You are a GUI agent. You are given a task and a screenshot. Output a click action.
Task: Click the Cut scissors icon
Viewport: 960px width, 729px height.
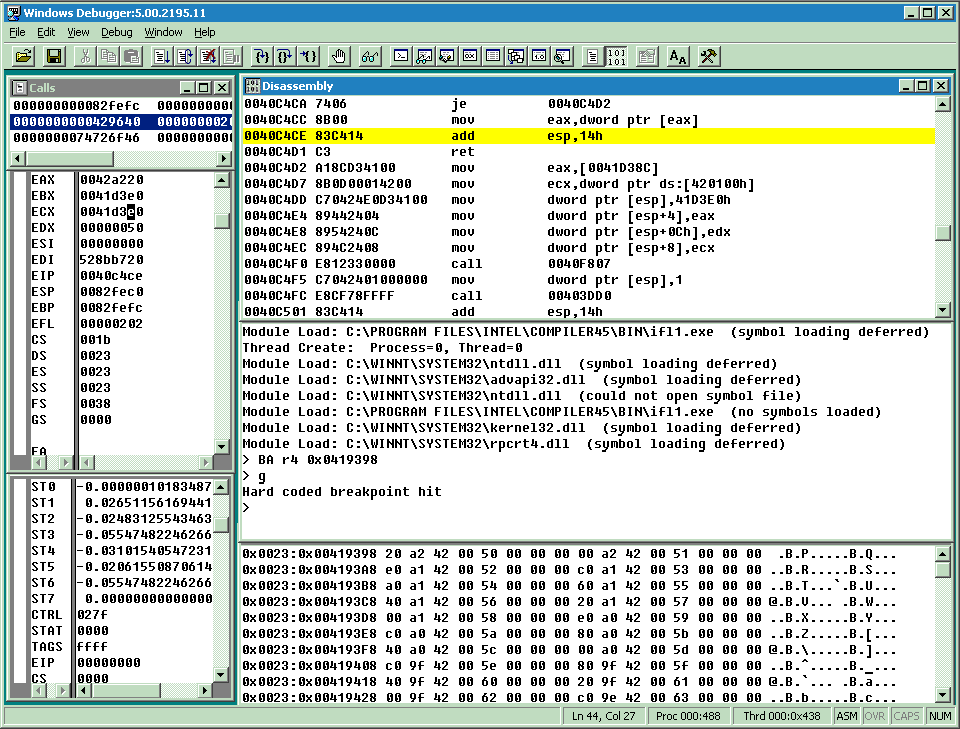pyautogui.click(x=85, y=57)
